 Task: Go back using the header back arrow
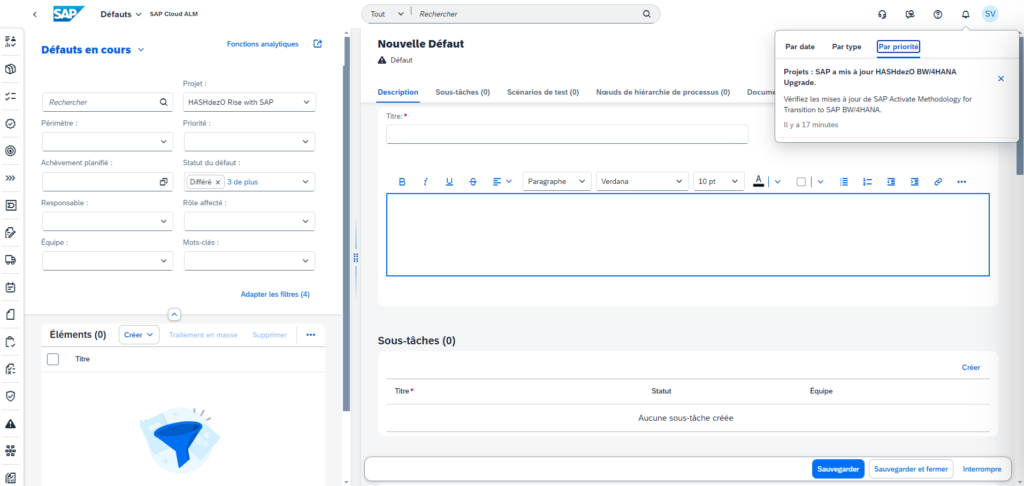(x=35, y=14)
